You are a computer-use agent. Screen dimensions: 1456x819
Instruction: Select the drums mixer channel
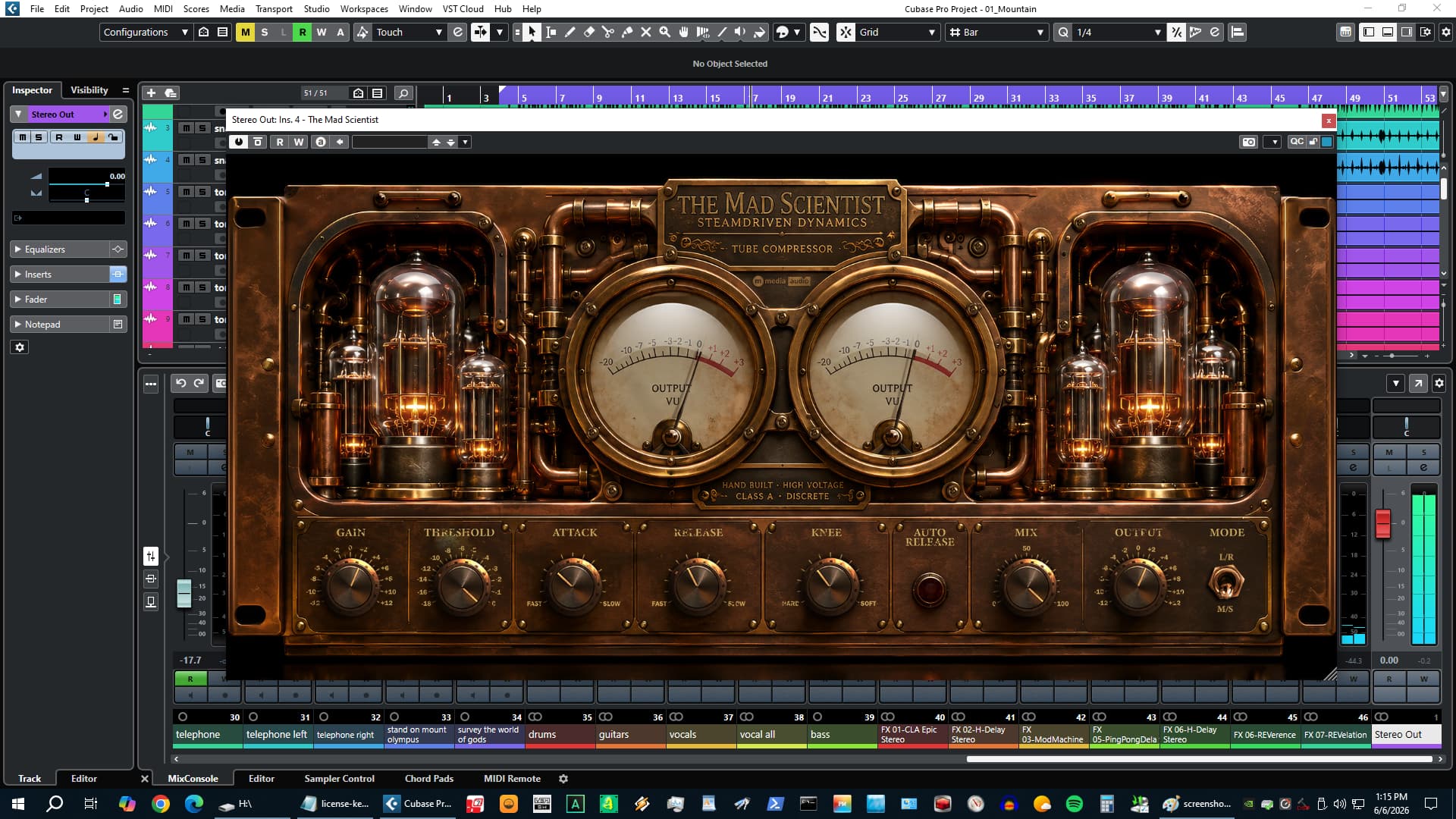[560, 734]
